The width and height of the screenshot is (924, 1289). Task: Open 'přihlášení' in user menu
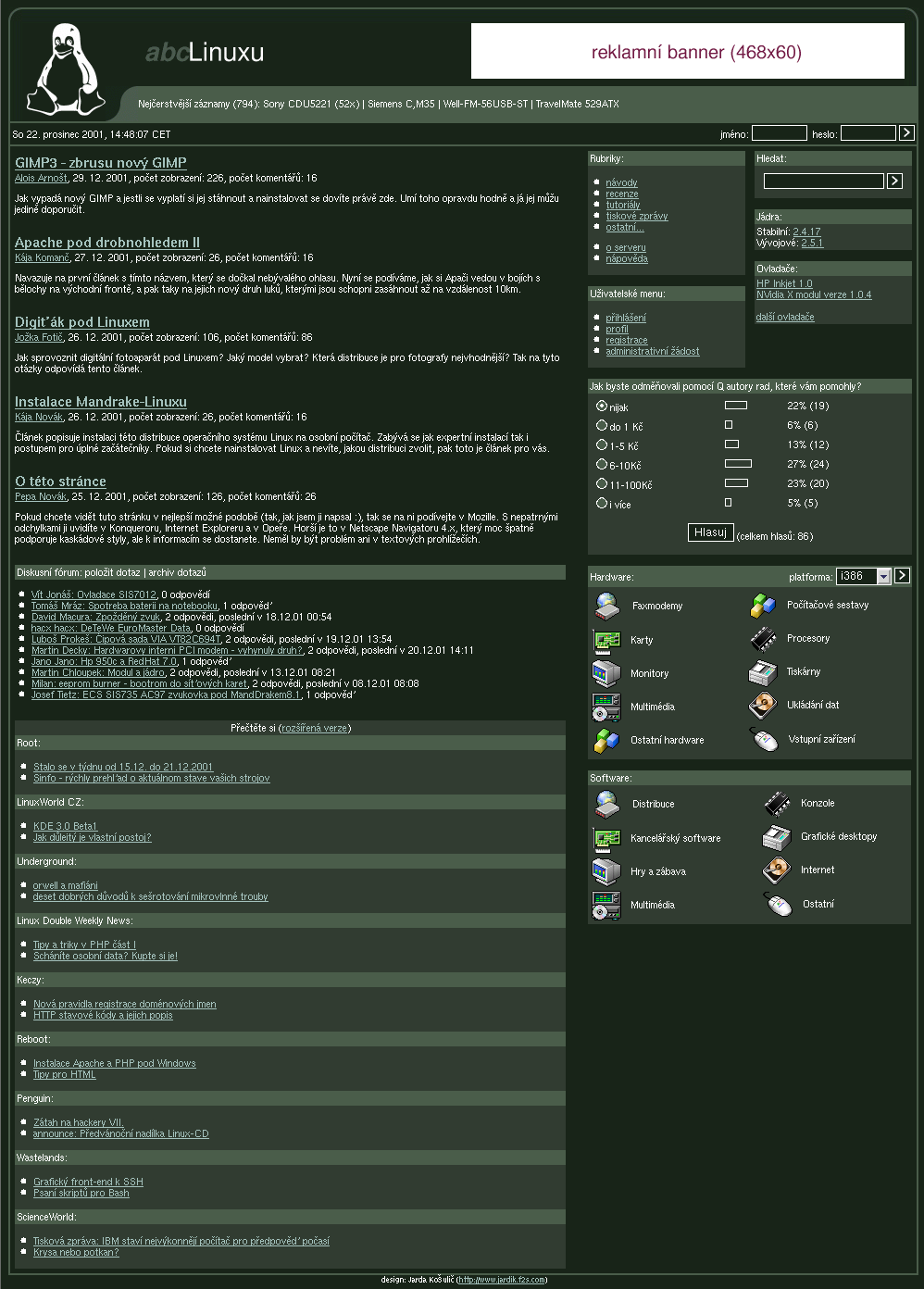[626, 318]
